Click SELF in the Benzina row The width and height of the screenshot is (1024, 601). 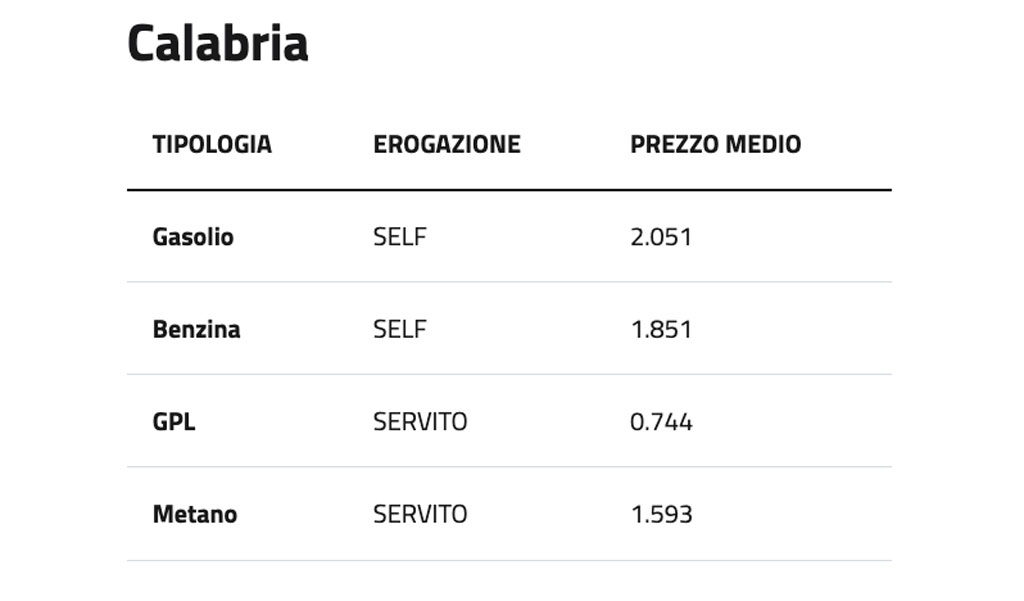(x=400, y=329)
